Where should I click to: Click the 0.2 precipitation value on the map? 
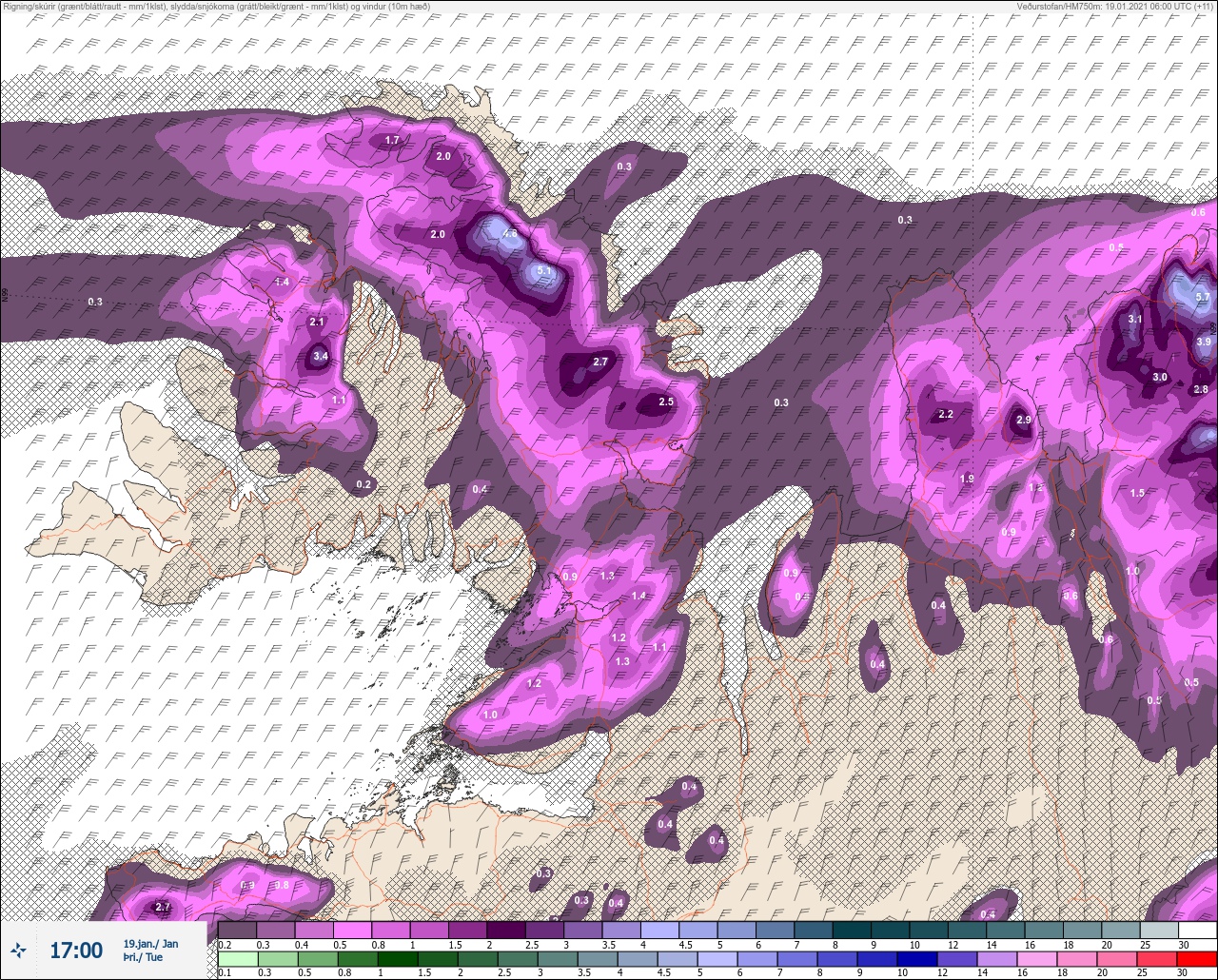[363, 484]
